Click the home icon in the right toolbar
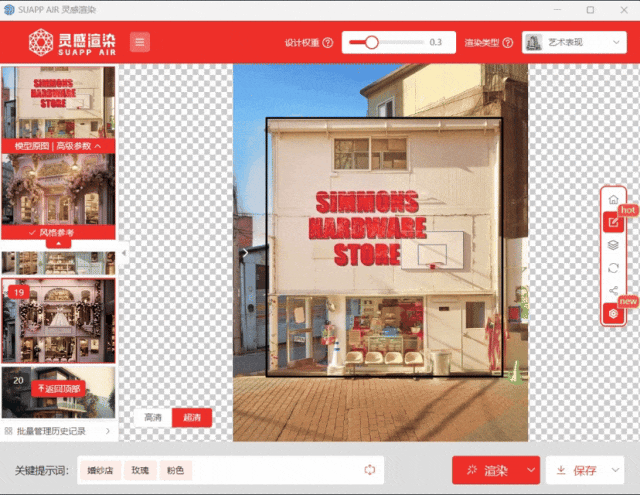This screenshot has height=495, width=640. (x=613, y=200)
